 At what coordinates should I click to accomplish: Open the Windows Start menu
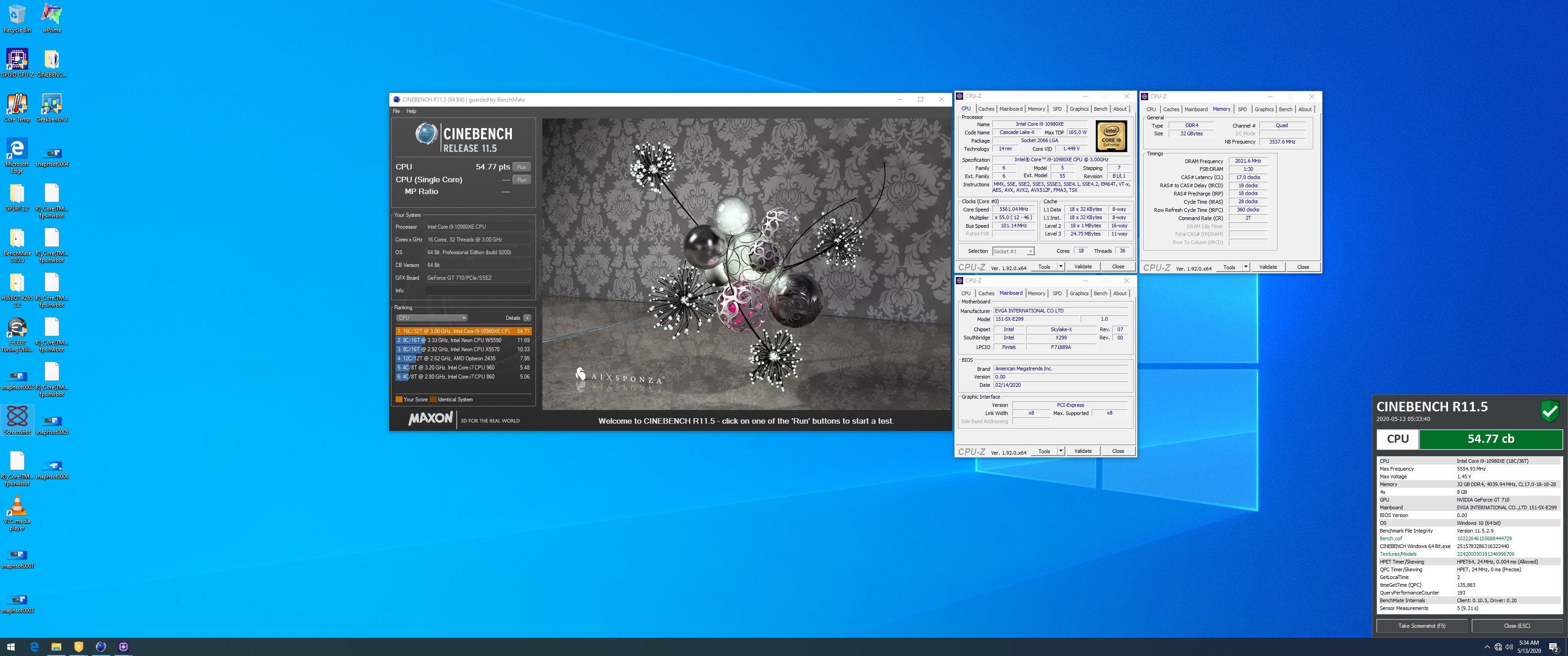(11, 647)
